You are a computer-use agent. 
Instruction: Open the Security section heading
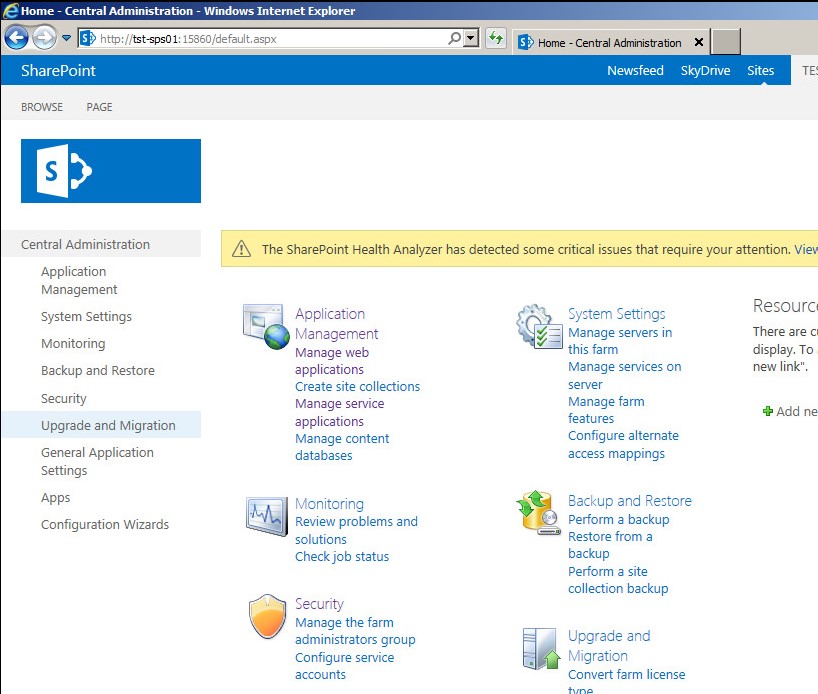pos(319,604)
